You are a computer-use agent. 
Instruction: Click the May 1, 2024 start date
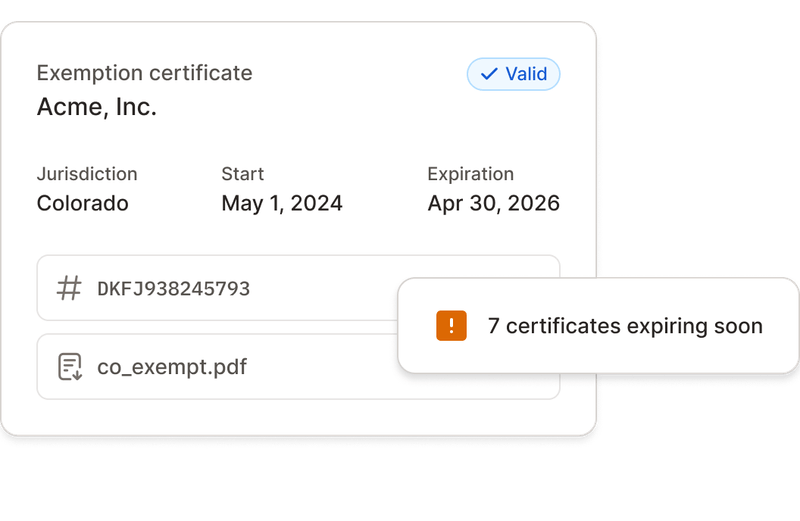(282, 203)
